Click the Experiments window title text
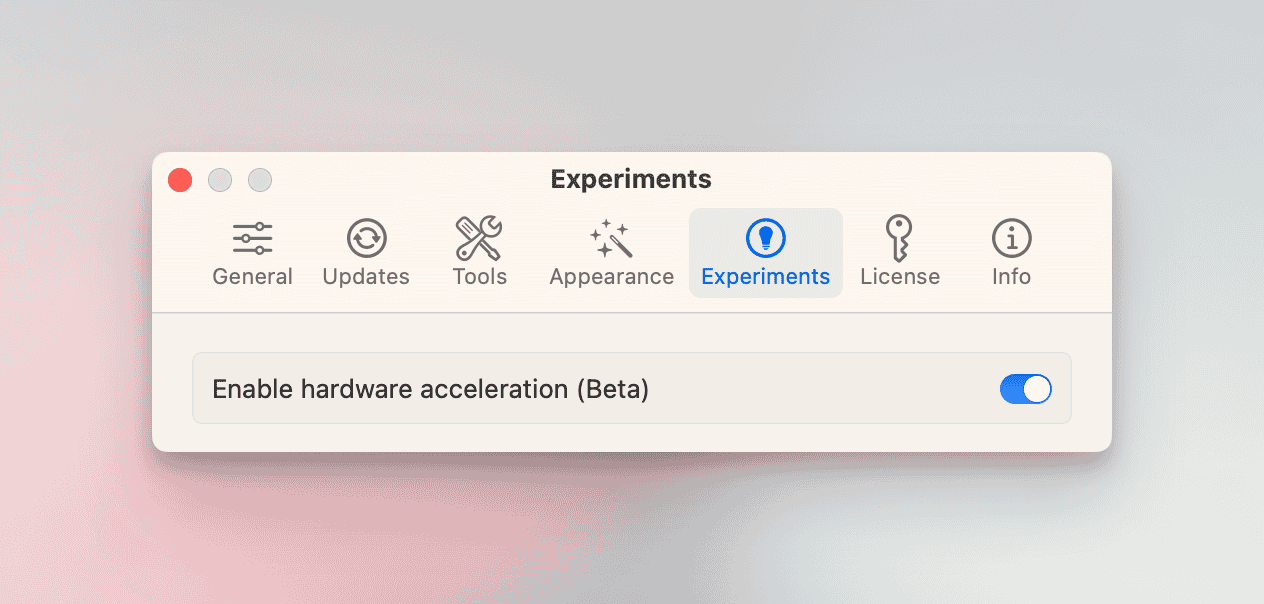The height and width of the screenshot is (604, 1264). [631, 180]
